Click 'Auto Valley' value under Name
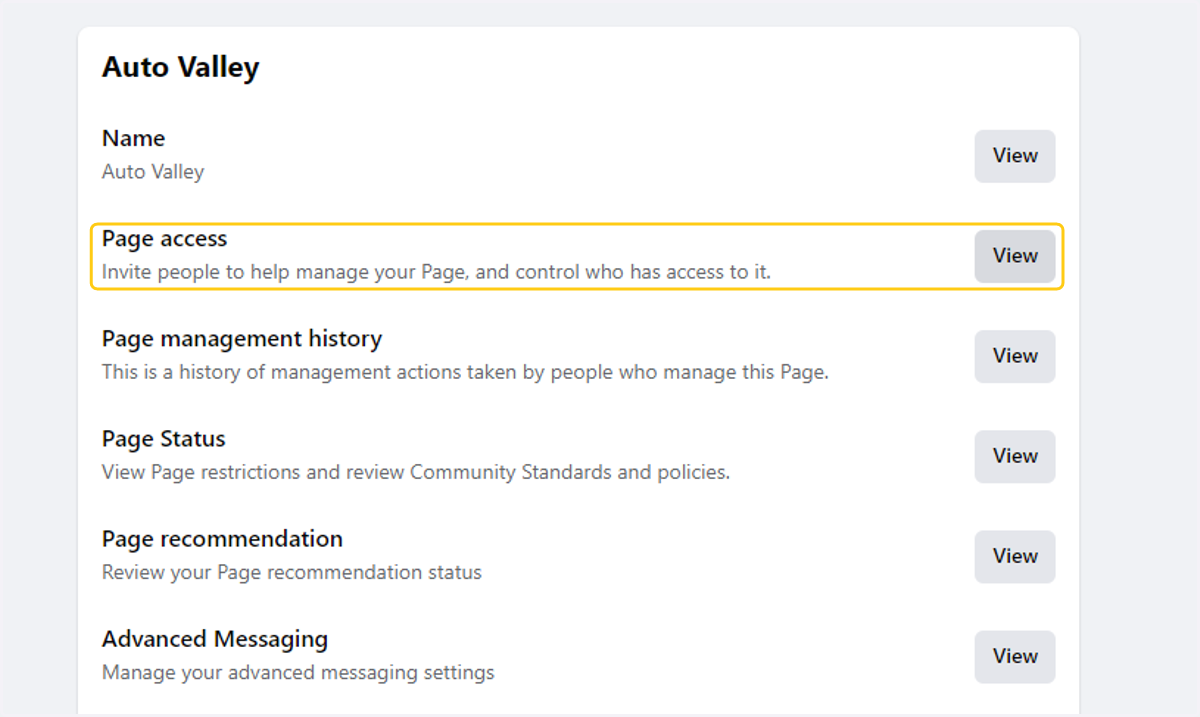Viewport: 1200px width, 717px height. [x=153, y=172]
